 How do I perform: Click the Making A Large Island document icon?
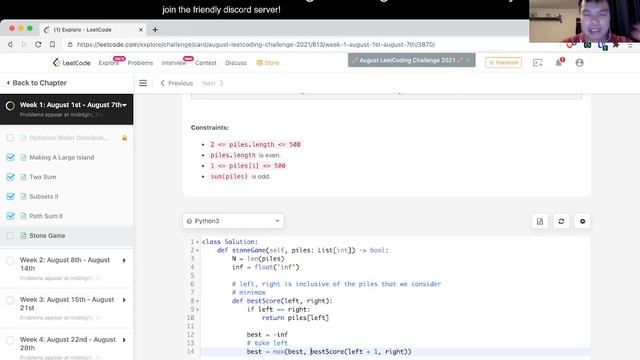23,158
